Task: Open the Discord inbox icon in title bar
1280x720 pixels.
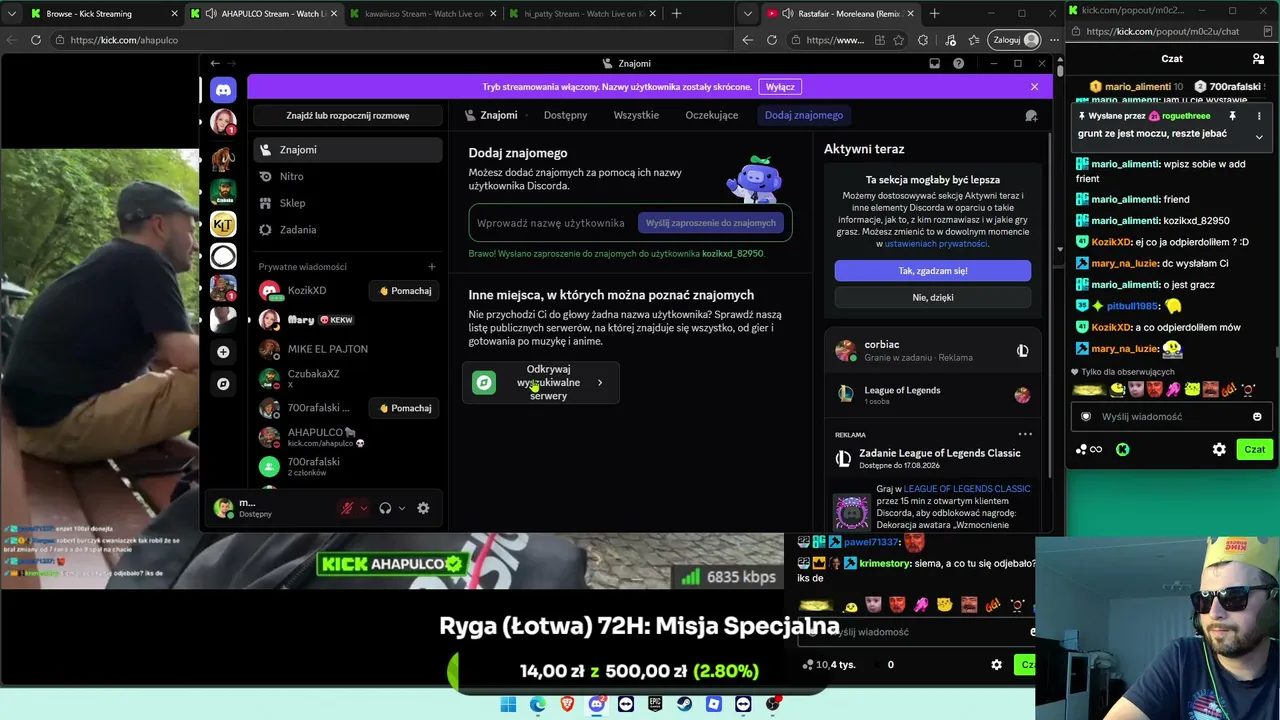Action: pyautogui.click(x=934, y=63)
